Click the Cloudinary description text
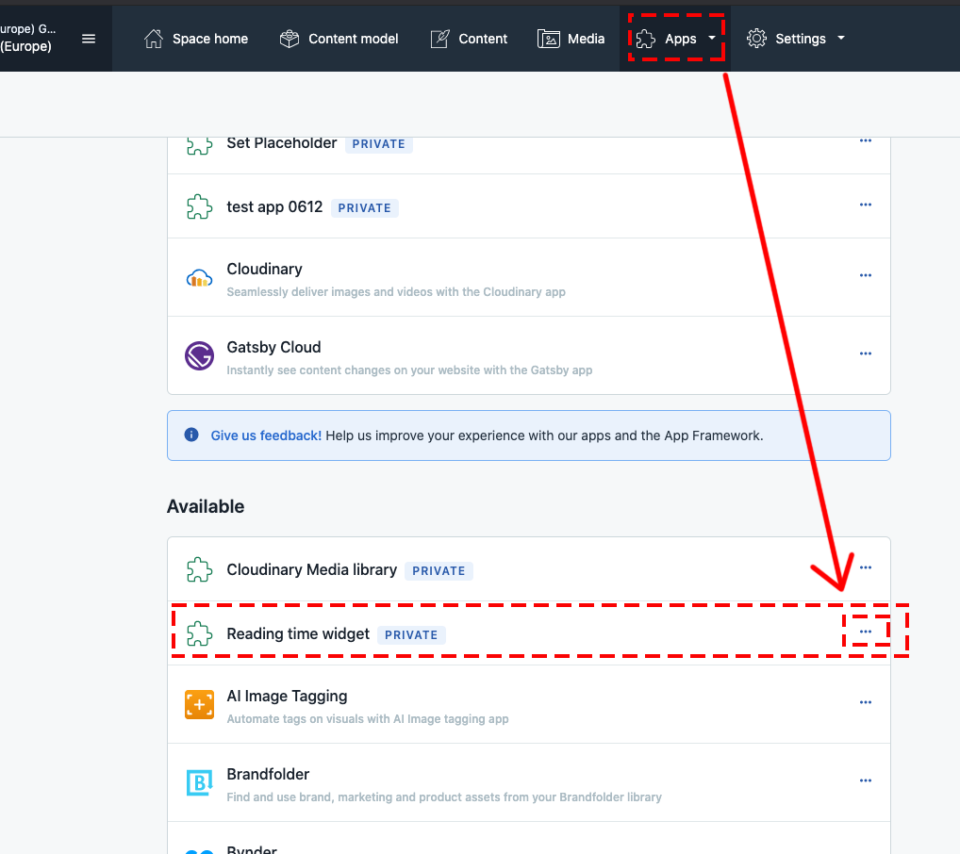The height and width of the screenshot is (854, 960). [396, 292]
